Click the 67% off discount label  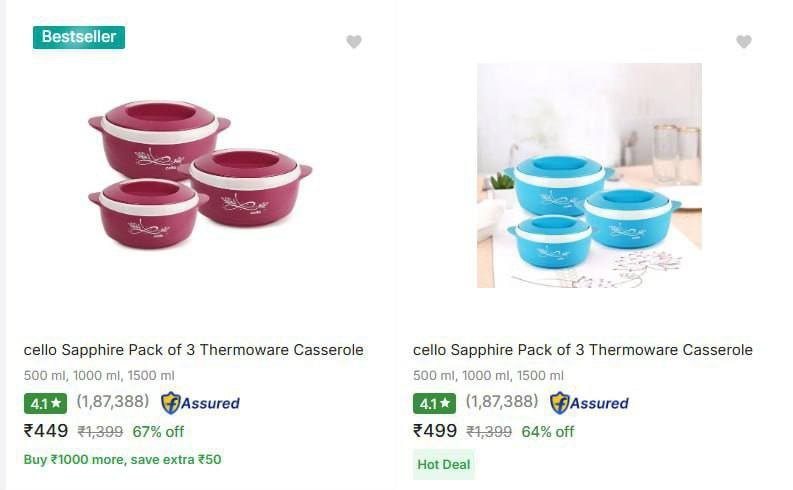158,432
